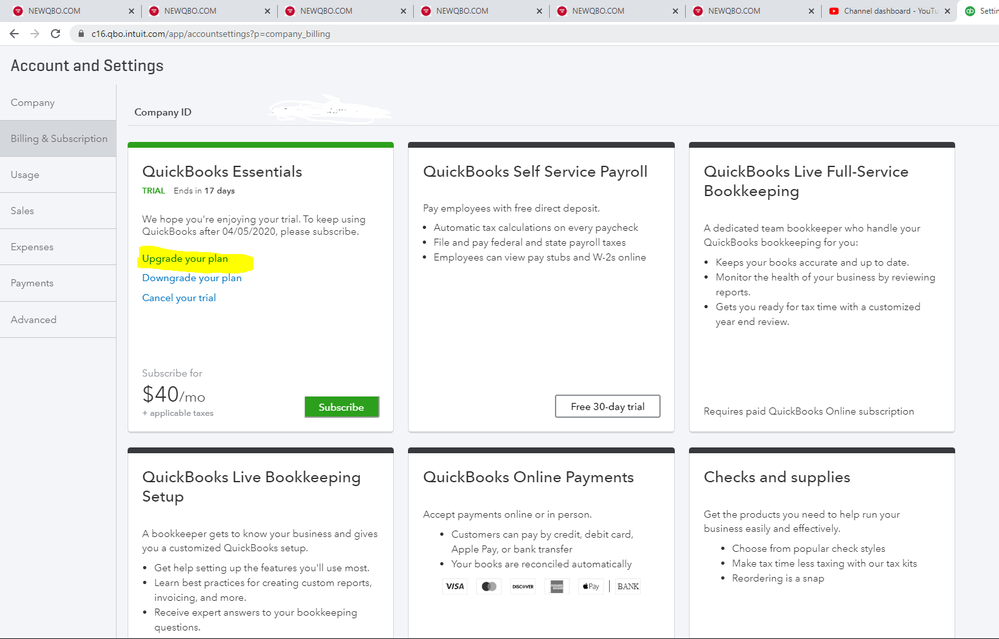
Task: Click the $40/mo price text
Action: 173,394
